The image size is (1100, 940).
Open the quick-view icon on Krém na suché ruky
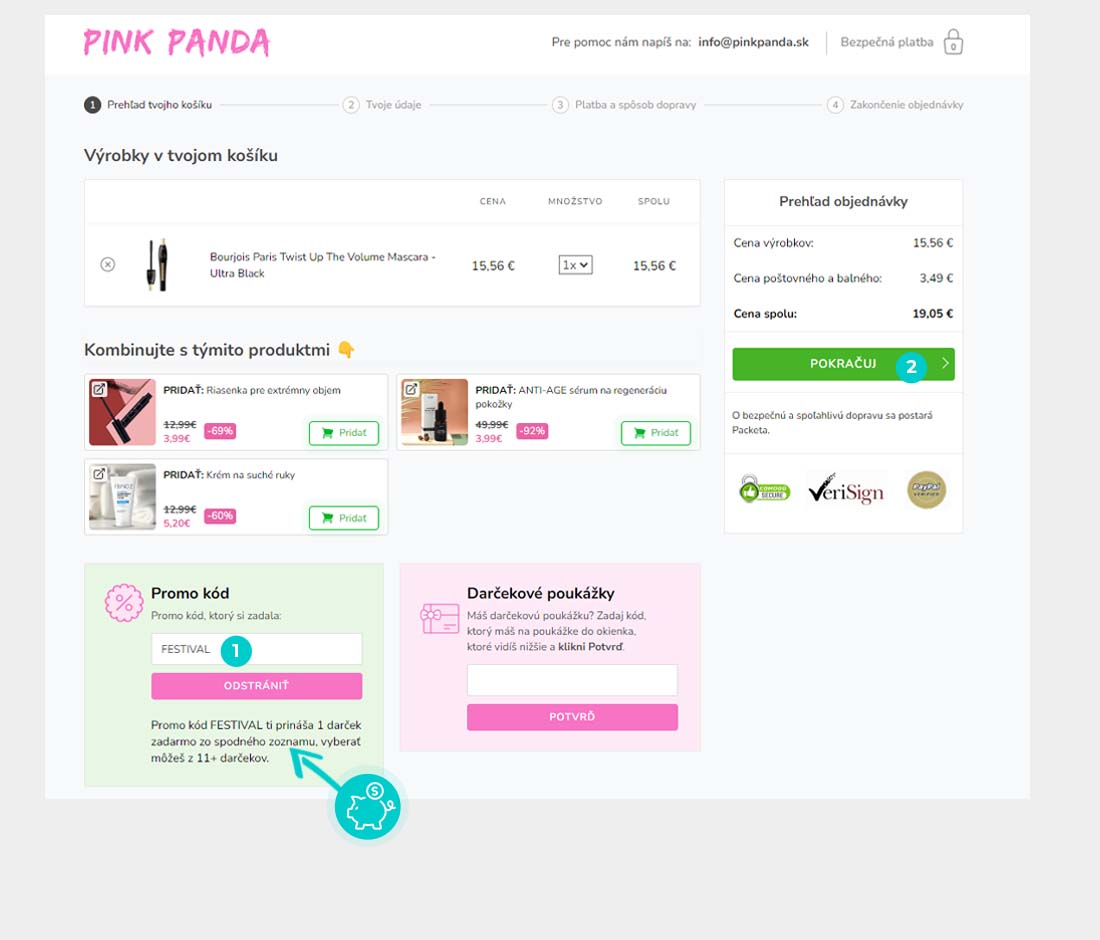[99, 474]
